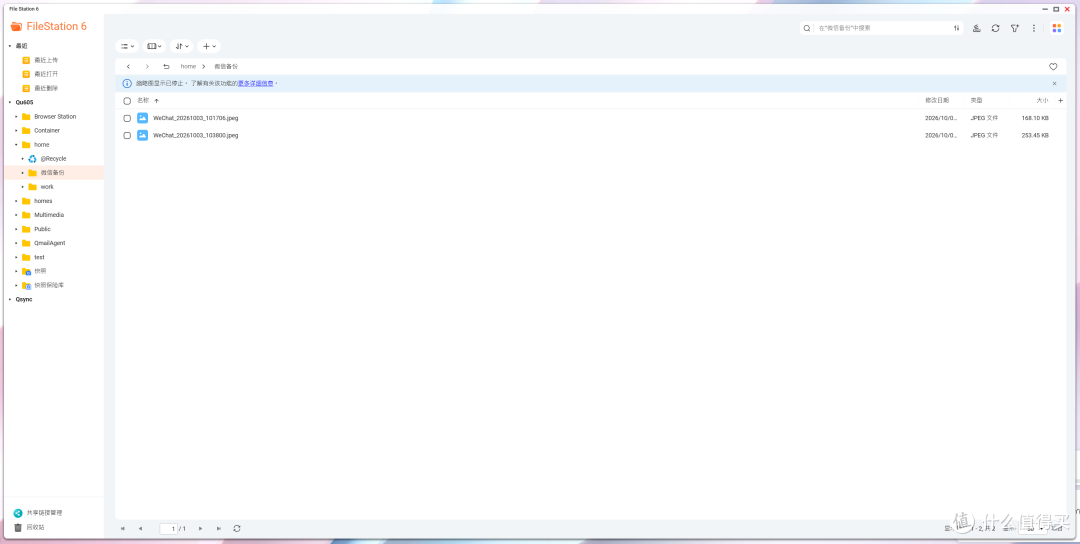Click the home breadcrumb
The image size is (1080, 544).
tap(188, 67)
